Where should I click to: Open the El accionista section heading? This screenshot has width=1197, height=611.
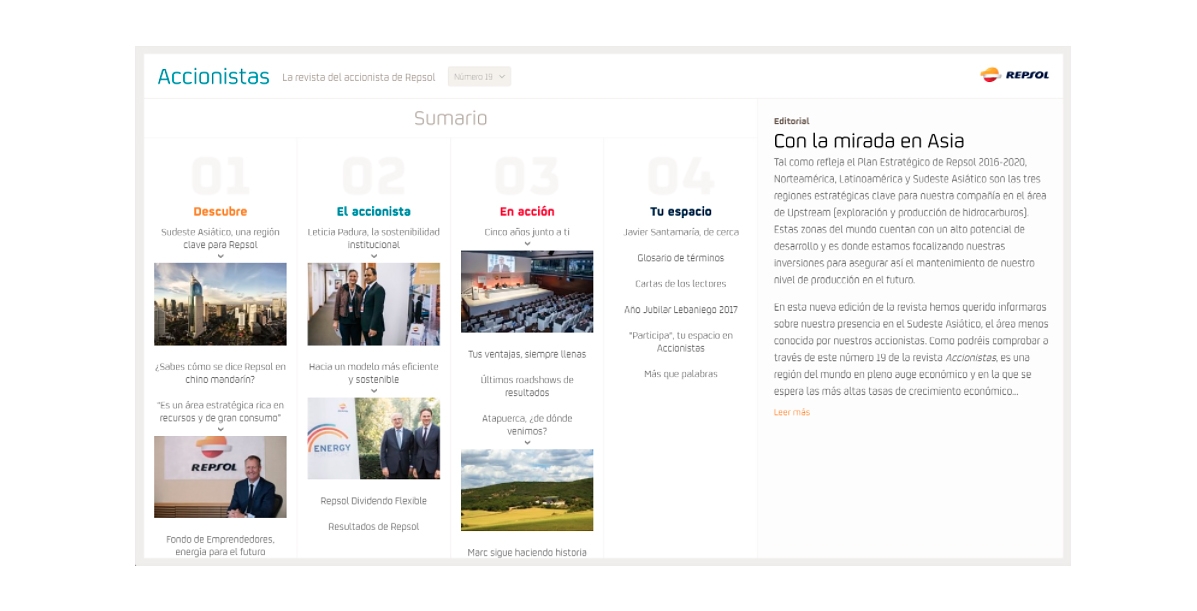pyautogui.click(x=373, y=212)
